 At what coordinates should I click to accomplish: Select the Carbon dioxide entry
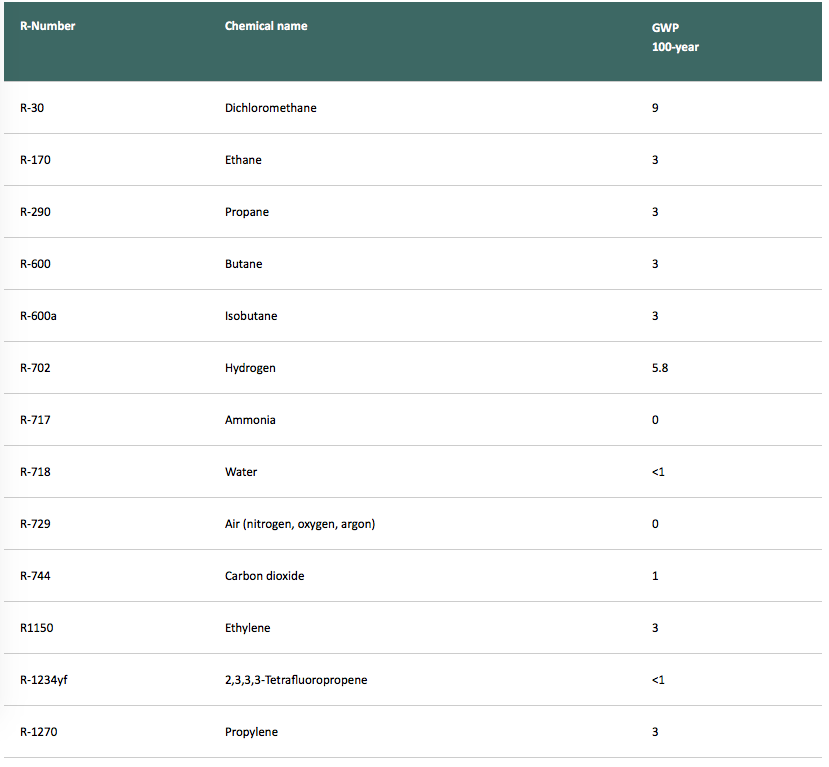[264, 576]
